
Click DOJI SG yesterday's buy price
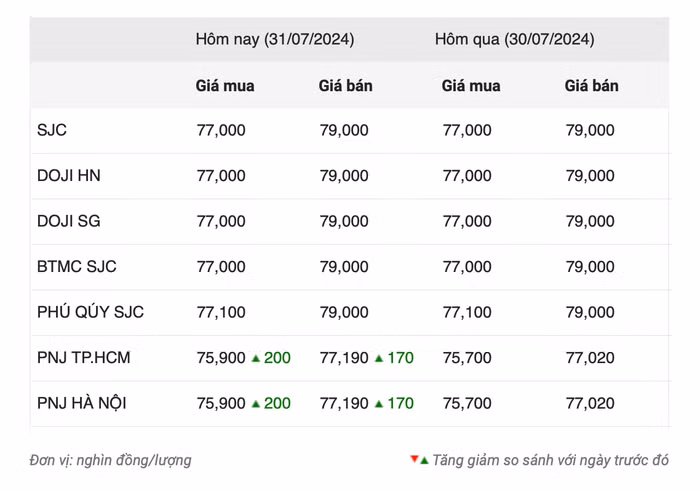click(x=467, y=221)
